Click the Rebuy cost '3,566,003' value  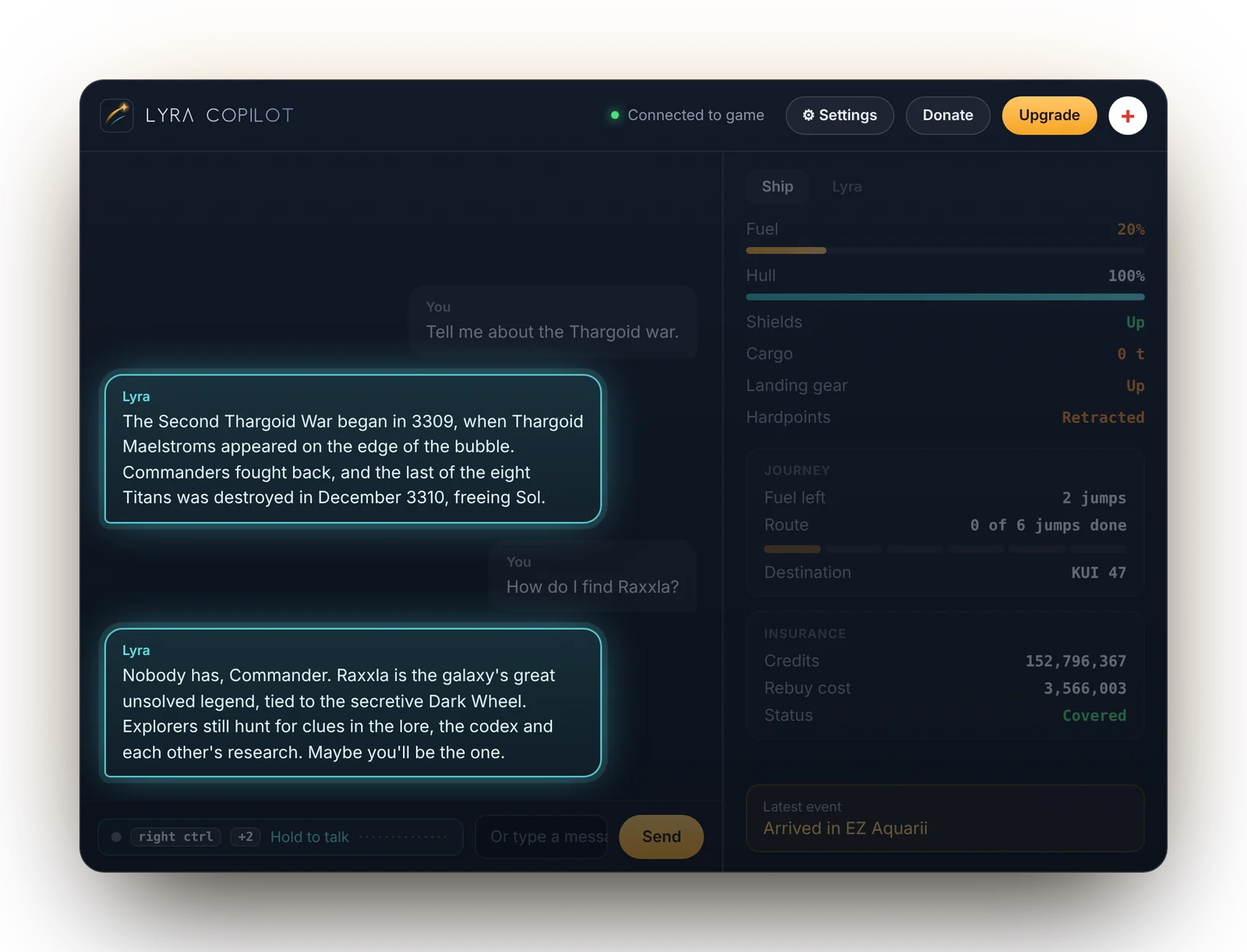pos(1085,689)
